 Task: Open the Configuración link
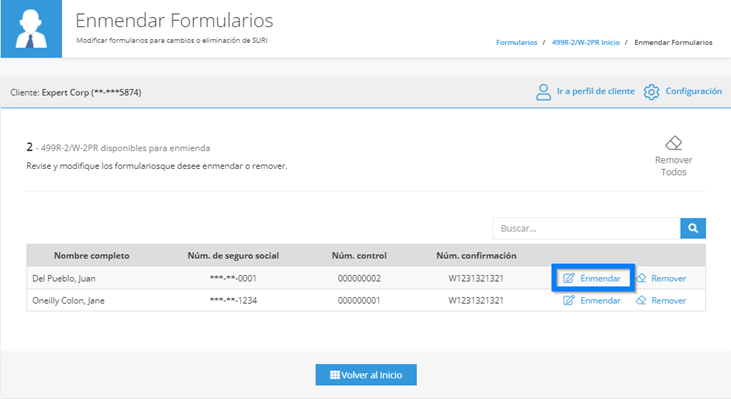[693, 91]
